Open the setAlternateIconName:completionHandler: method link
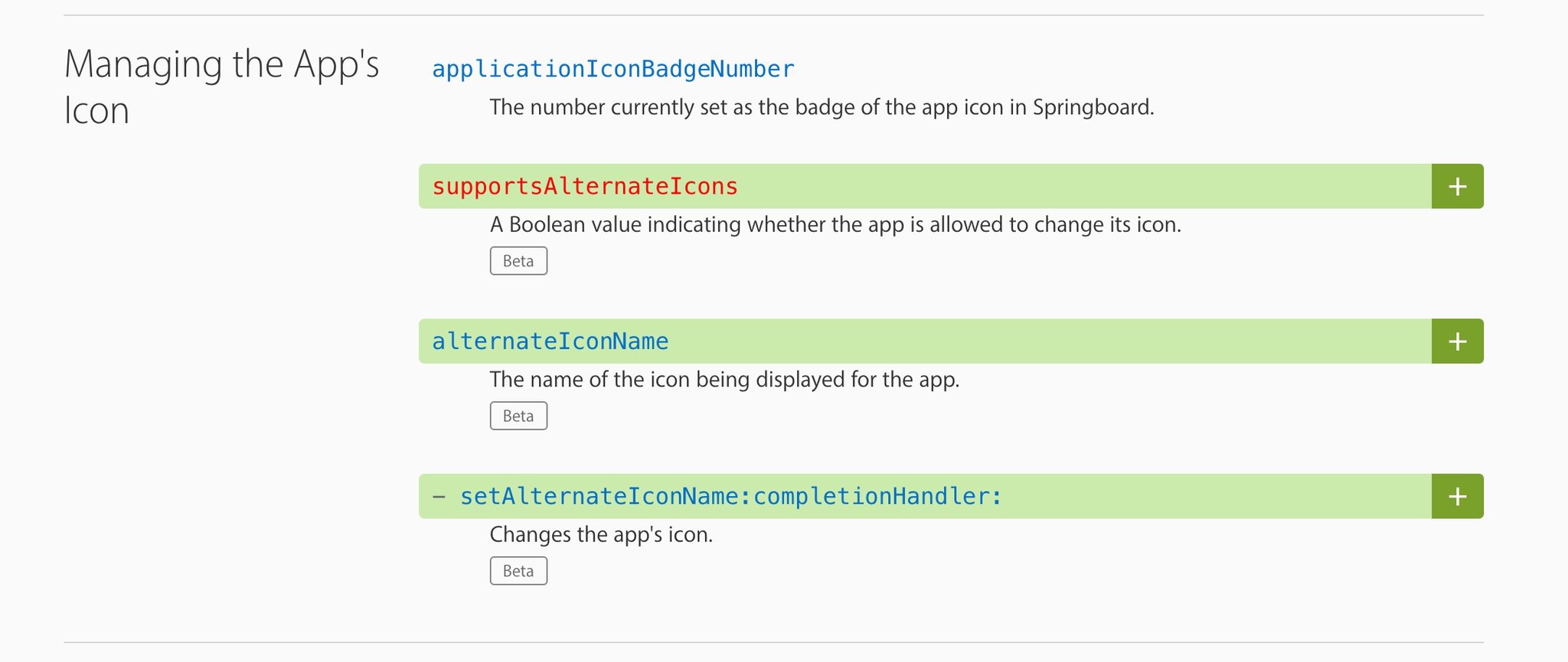The height and width of the screenshot is (662, 1568). coord(731,496)
